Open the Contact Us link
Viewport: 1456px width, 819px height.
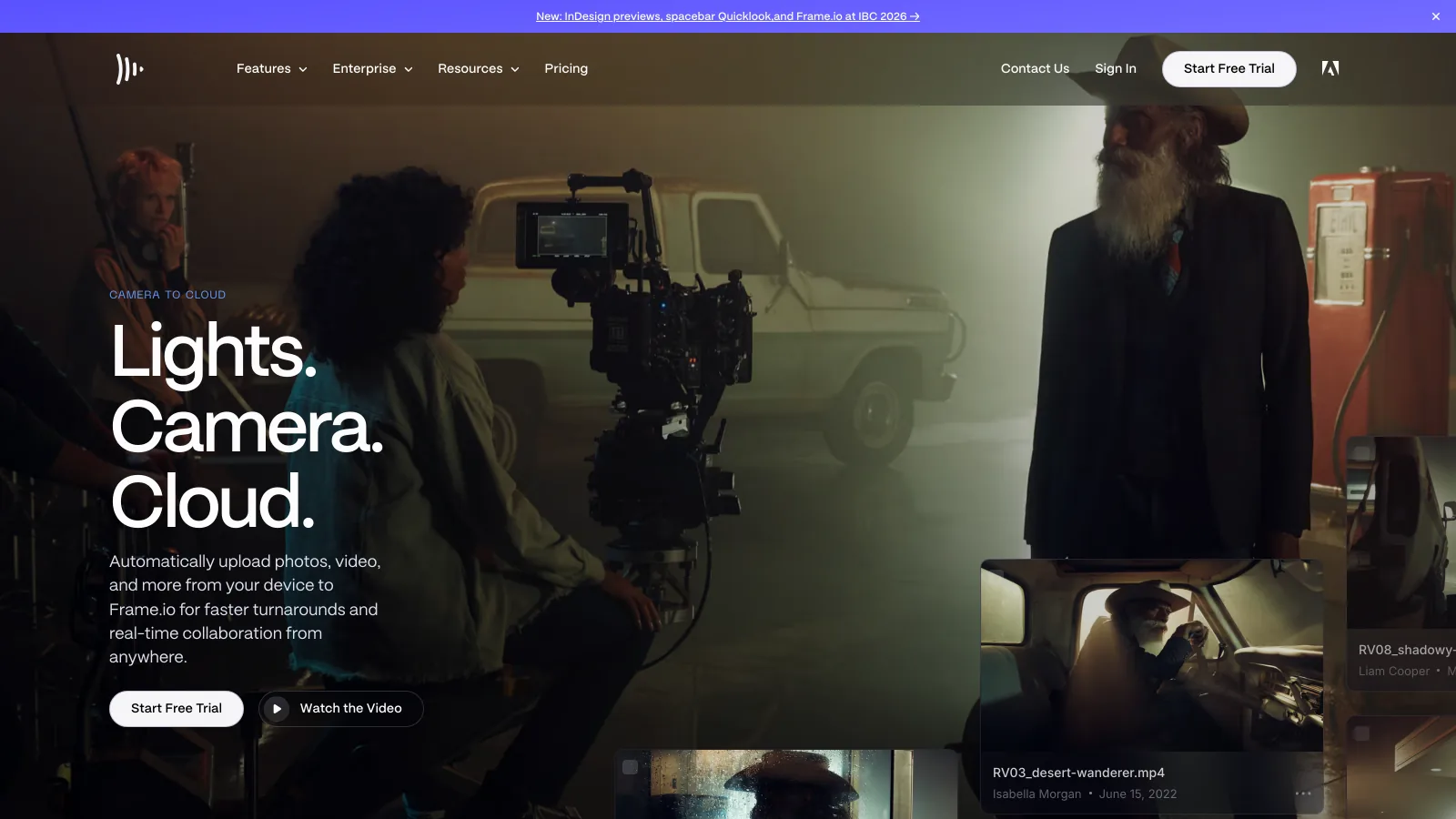(1035, 68)
